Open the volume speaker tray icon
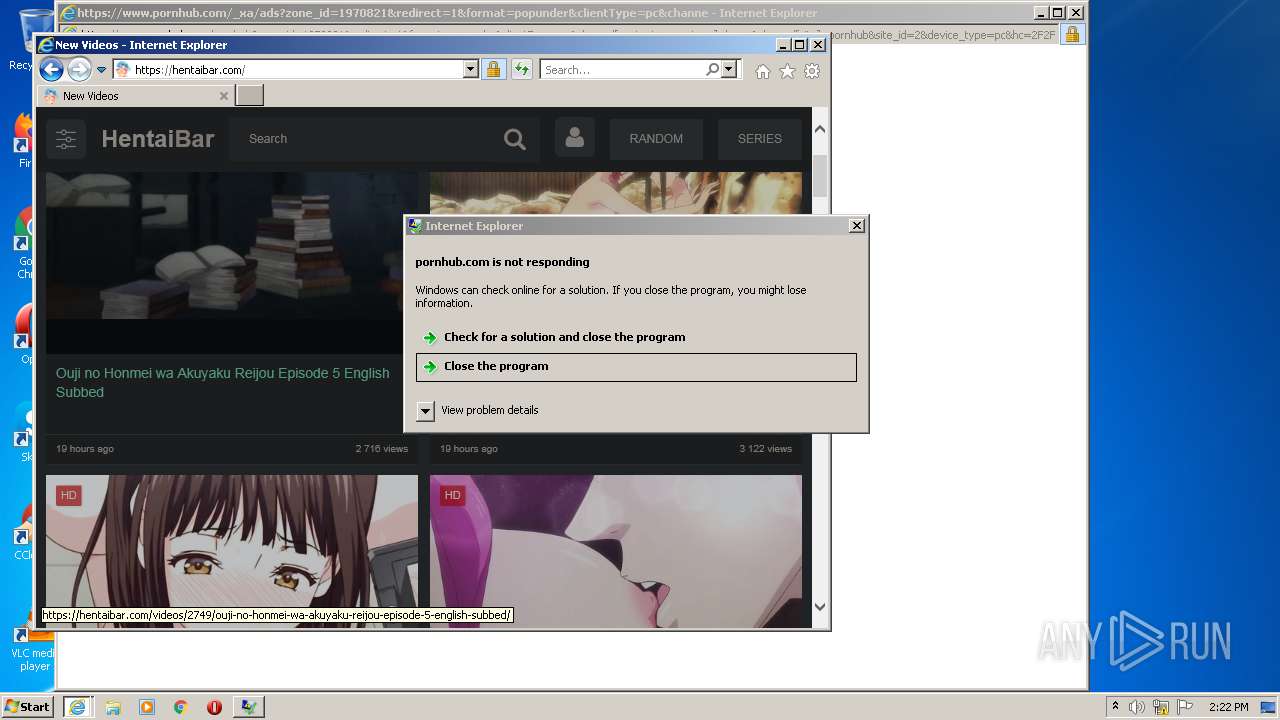1280x720 pixels. [x=1137, y=707]
